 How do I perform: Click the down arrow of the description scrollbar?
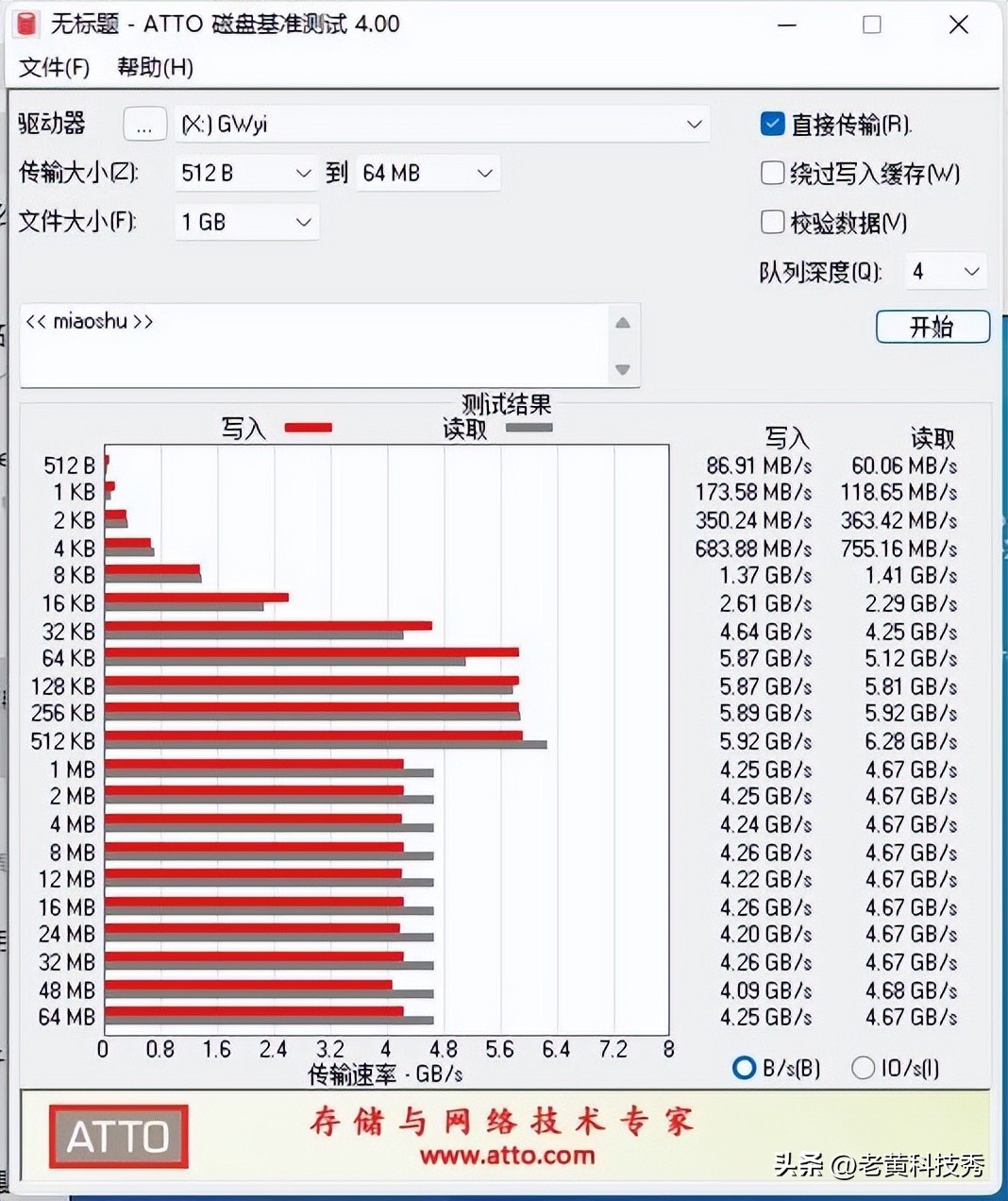click(x=623, y=371)
